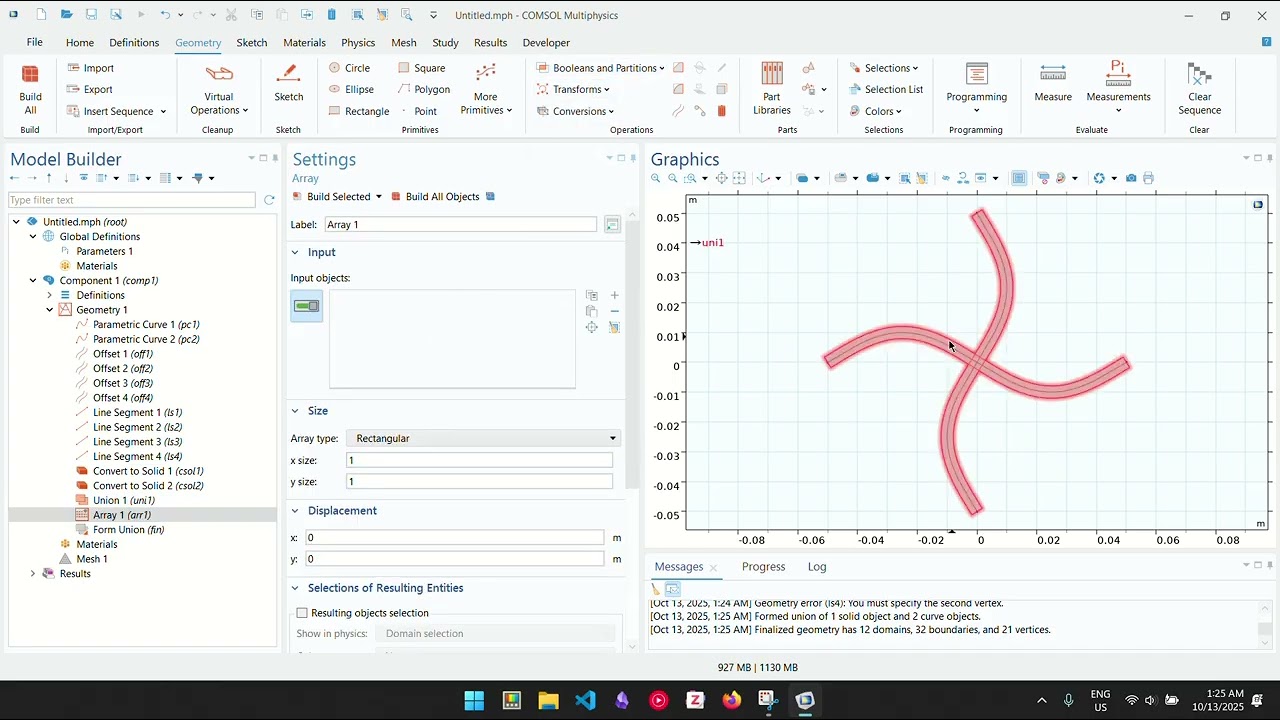Collapse the Displacement section
This screenshot has width=1280, height=720.
point(295,511)
